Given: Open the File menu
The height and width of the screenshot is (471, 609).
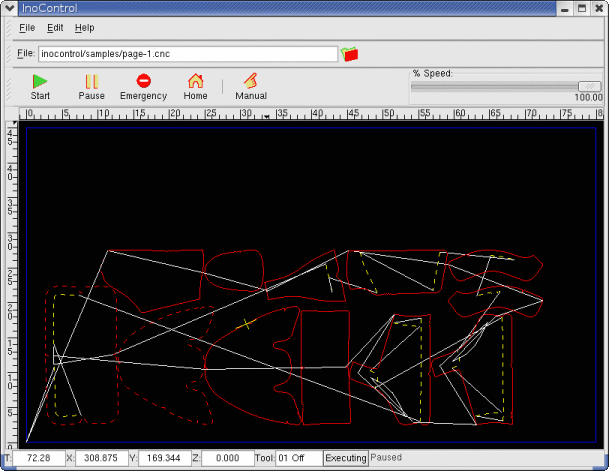Looking at the screenshot, I should click(27, 28).
